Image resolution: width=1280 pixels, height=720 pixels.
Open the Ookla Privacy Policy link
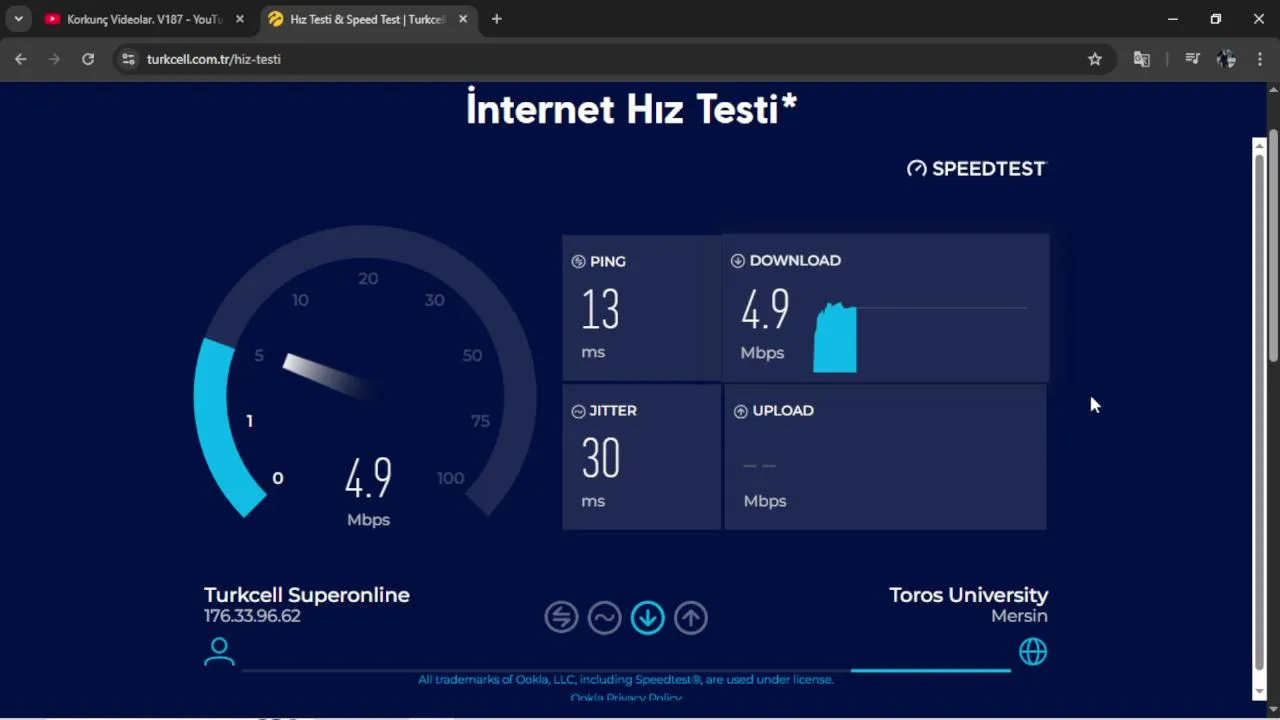(626, 697)
